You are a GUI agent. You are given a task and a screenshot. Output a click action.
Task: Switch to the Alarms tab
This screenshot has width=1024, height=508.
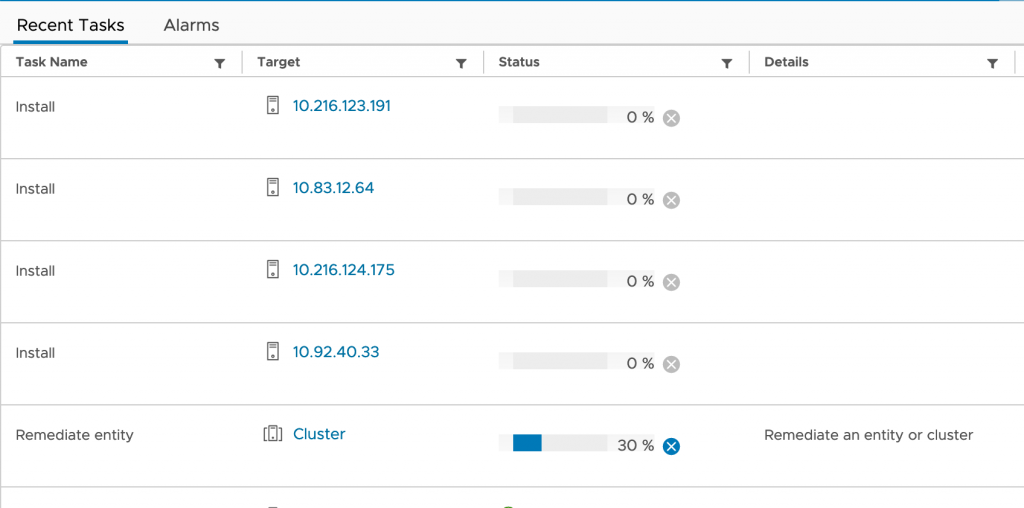coord(191,25)
